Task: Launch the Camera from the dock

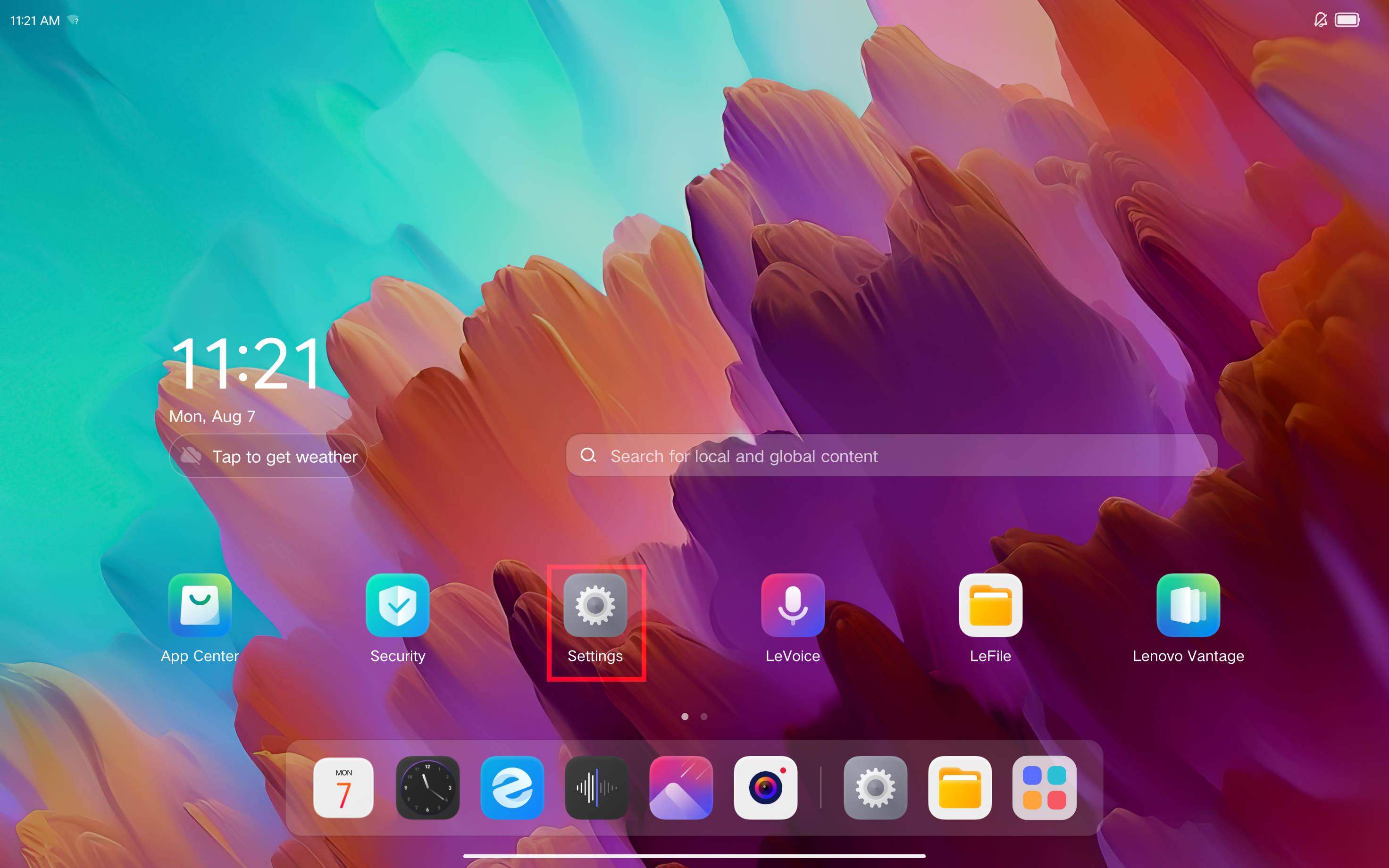Action: pyautogui.click(x=765, y=787)
